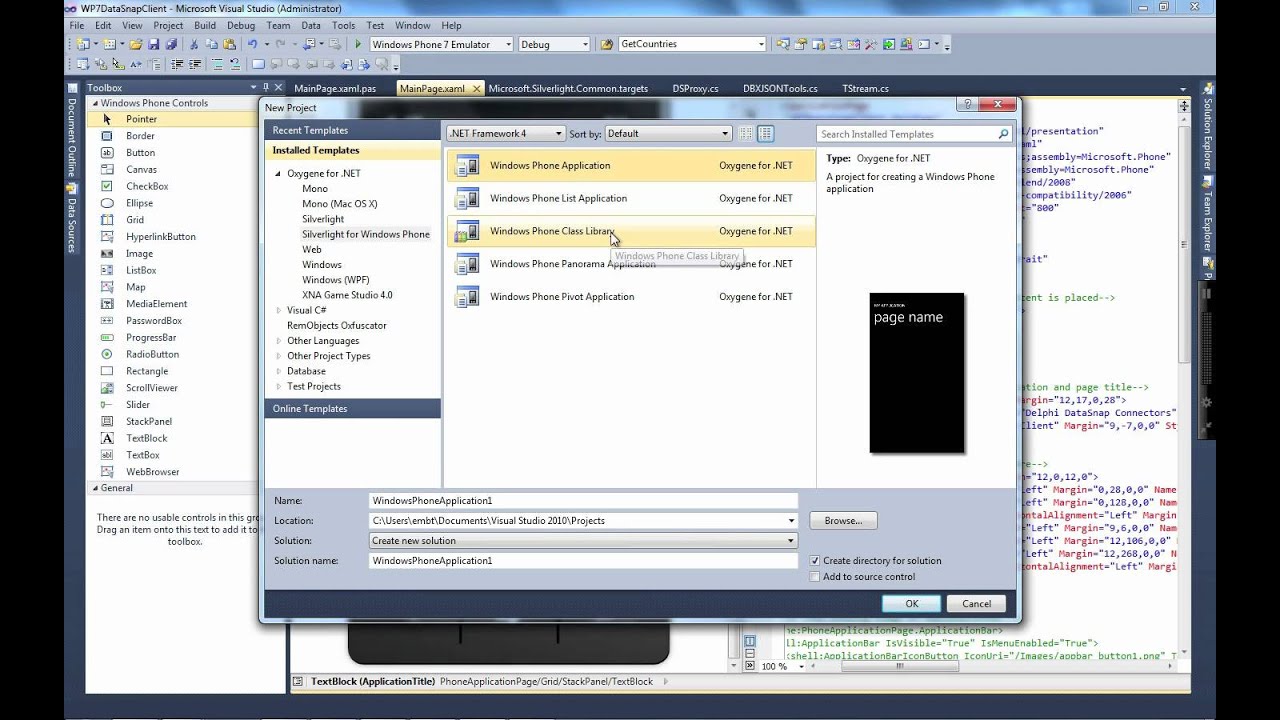Open the Location path dropdown
The height and width of the screenshot is (720, 1280).
[x=791, y=521]
